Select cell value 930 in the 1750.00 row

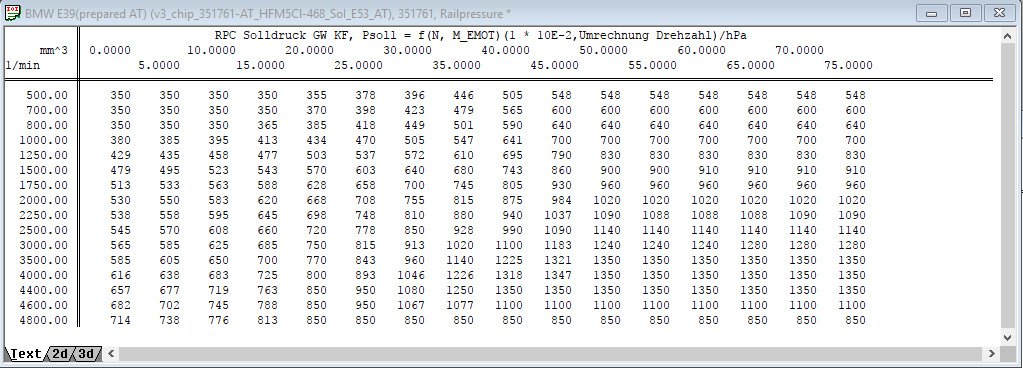[561, 185]
